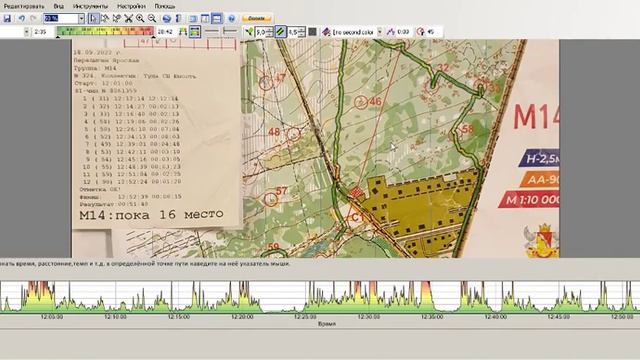
Task: Click control point 57 on the map
Action: (x=271, y=199)
